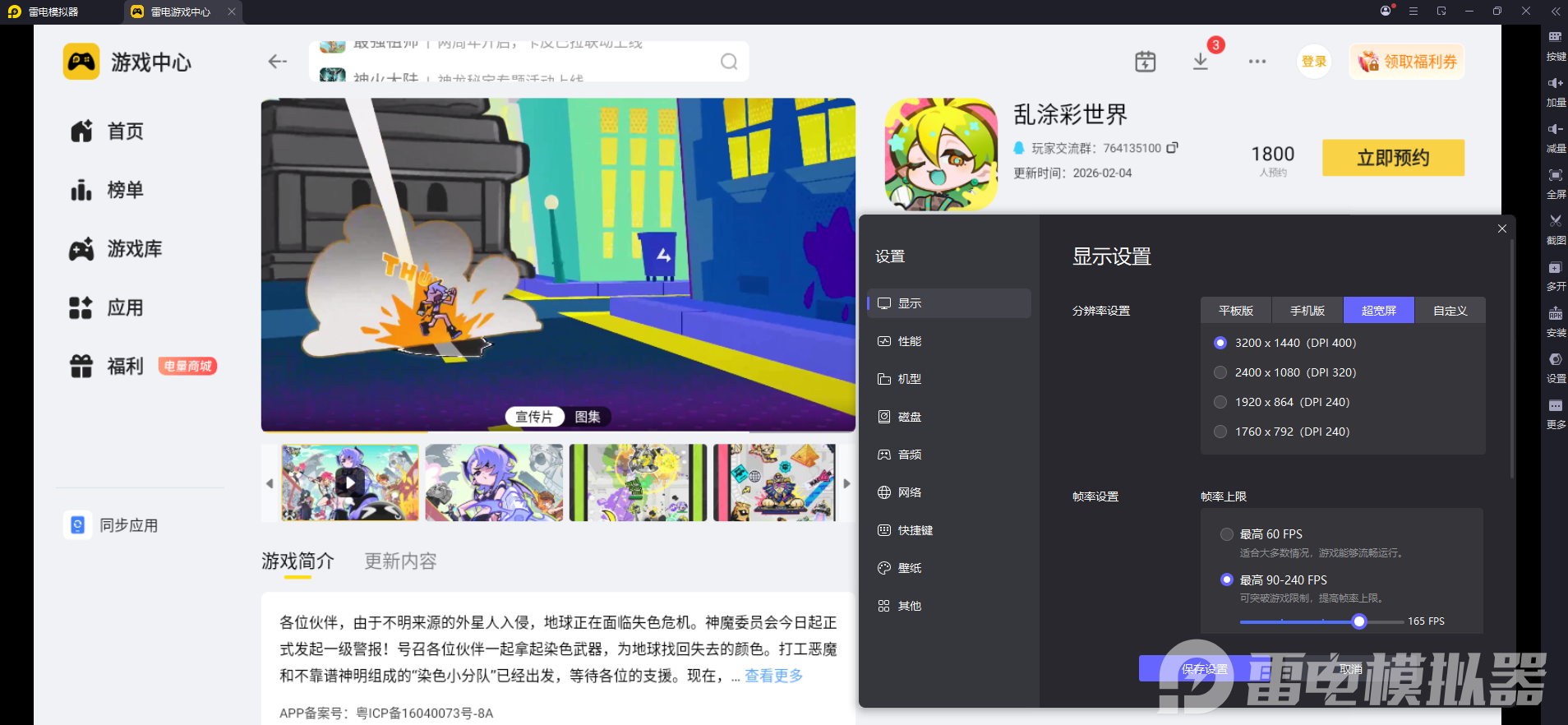Viewport: 1568px width, 725px height.
Task: Choose the 最高 60 FPS option
Action: click(1227, 534)
